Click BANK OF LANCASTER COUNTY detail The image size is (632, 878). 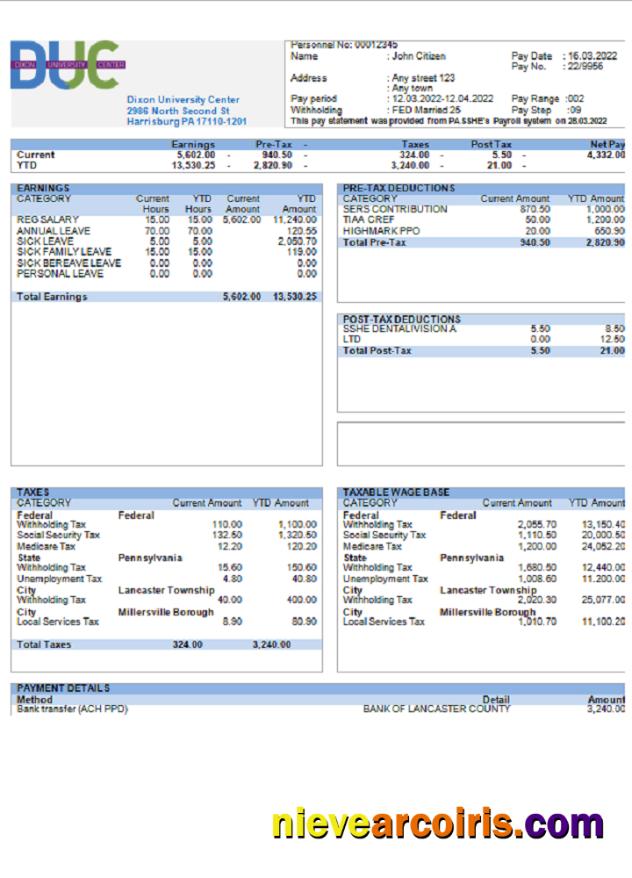coord(436,709)
